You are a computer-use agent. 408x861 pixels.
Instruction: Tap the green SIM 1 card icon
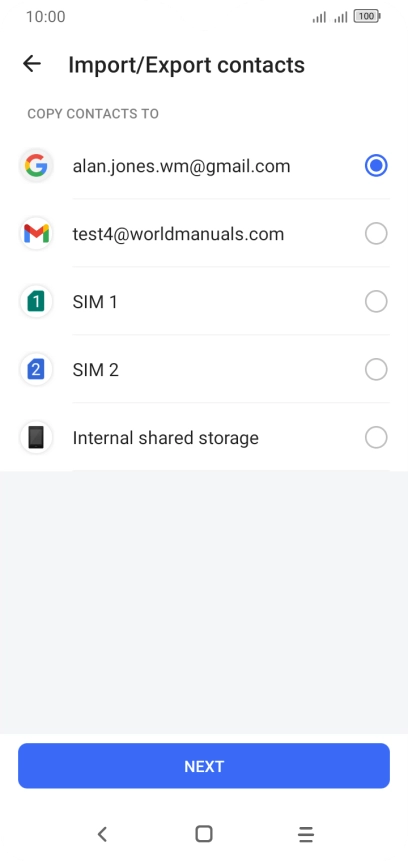point(36,301)
